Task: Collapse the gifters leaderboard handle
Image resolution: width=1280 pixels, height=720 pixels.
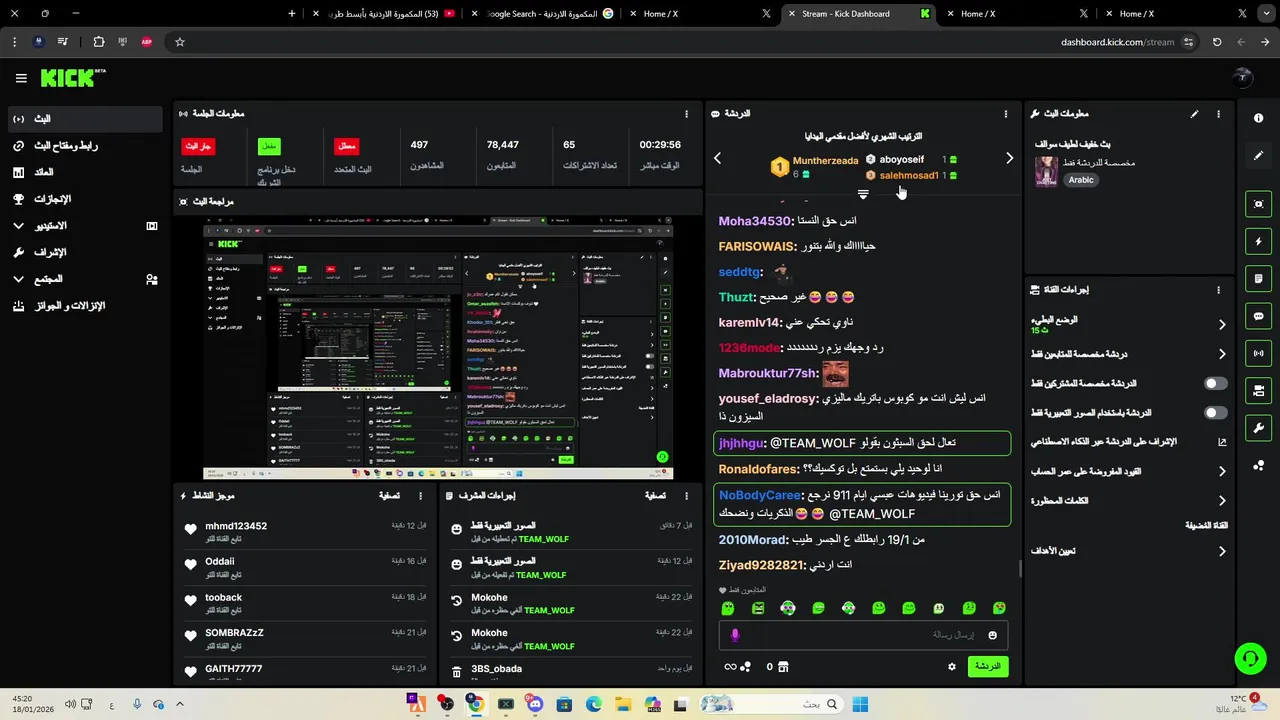Action: [x=863, y=194]
